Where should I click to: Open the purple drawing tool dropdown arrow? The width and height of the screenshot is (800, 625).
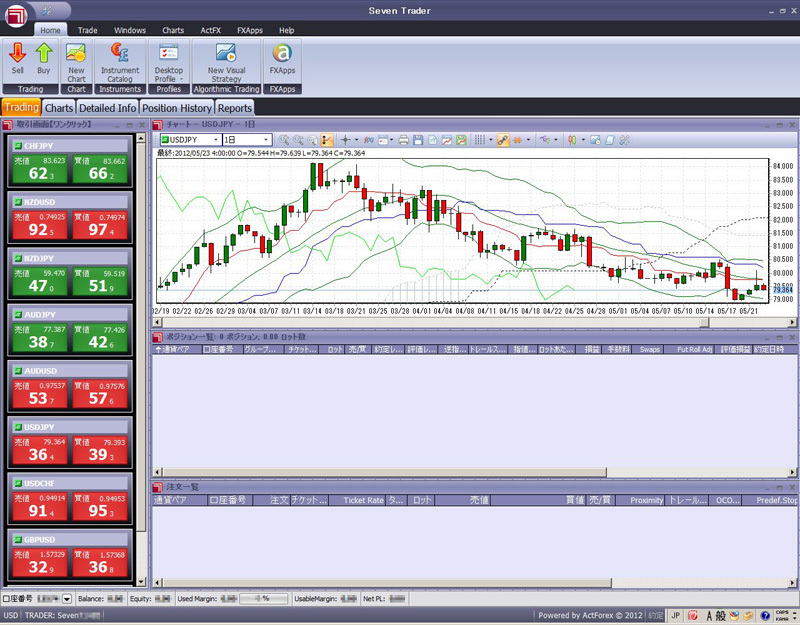556,140
